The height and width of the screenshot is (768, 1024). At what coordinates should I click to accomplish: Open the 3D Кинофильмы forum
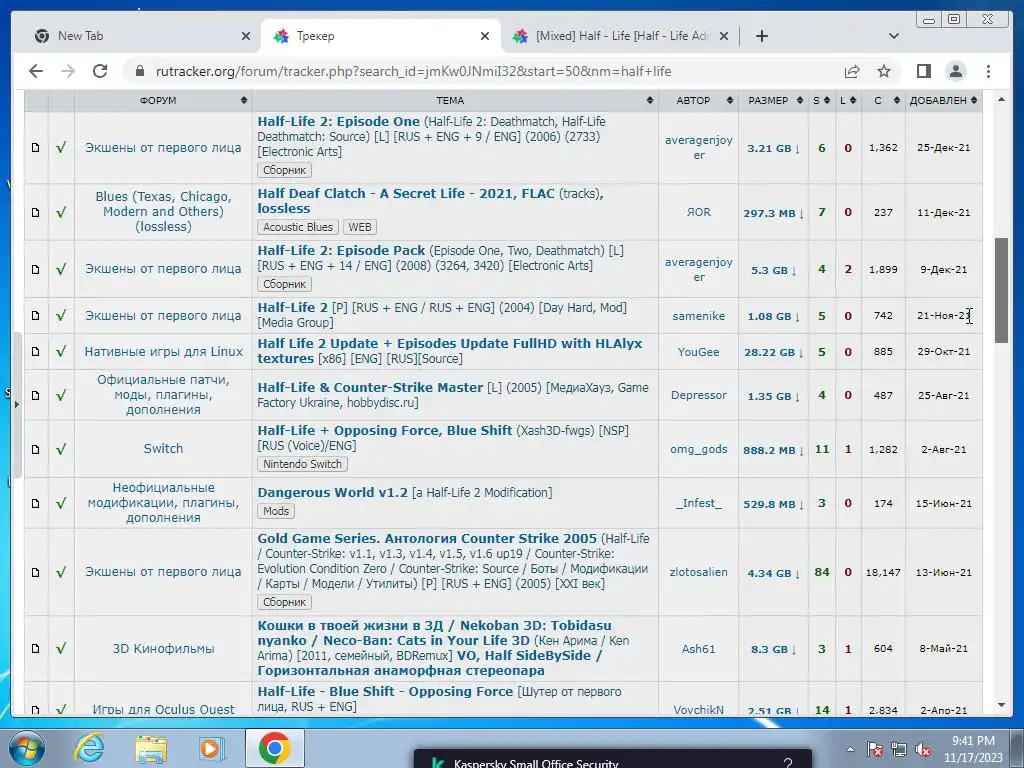coord(163,648)
